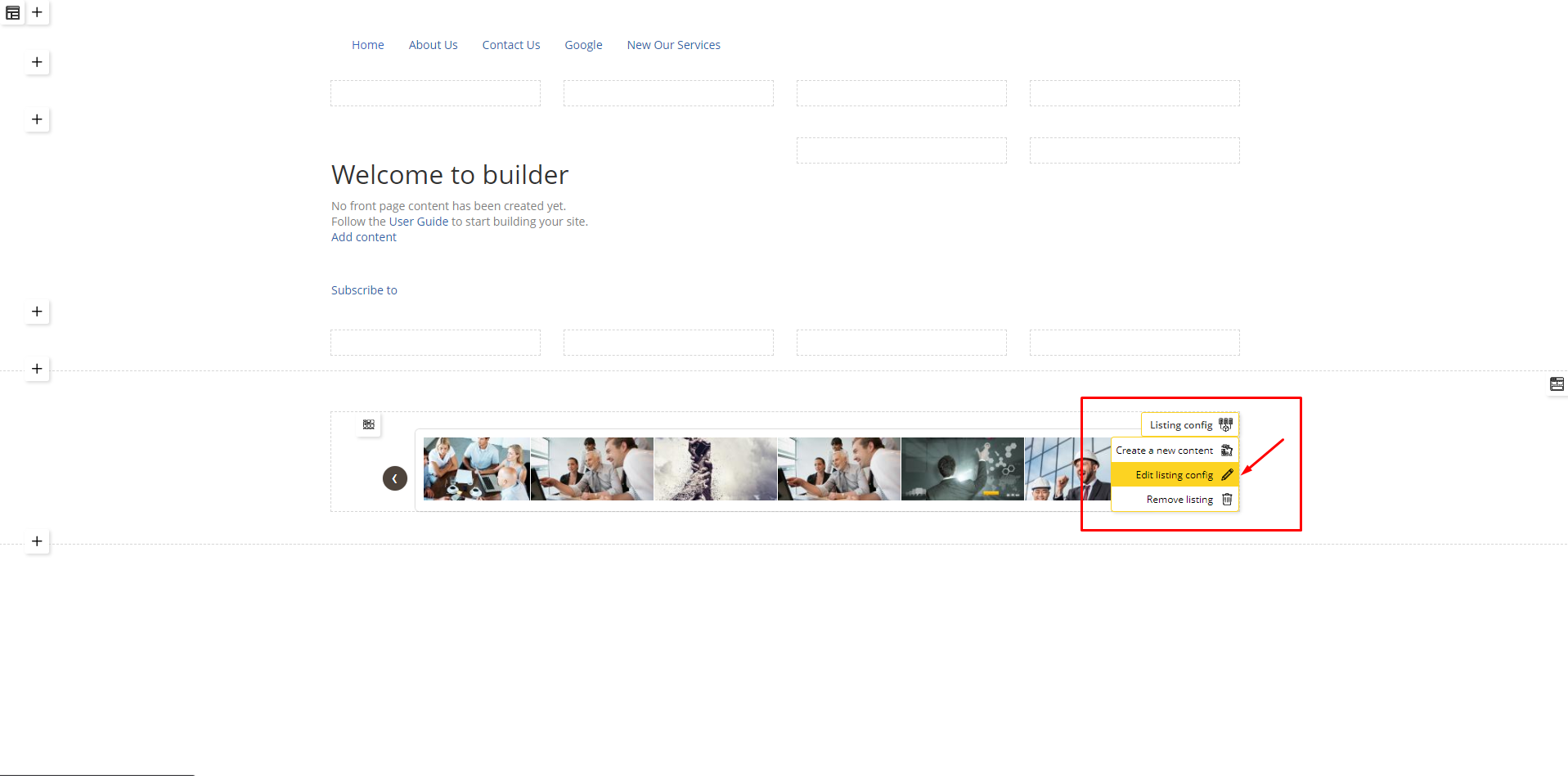This screenshot has width=1568, height=776.
Task: Open the Home navigation link
Action: pos(368,45)
